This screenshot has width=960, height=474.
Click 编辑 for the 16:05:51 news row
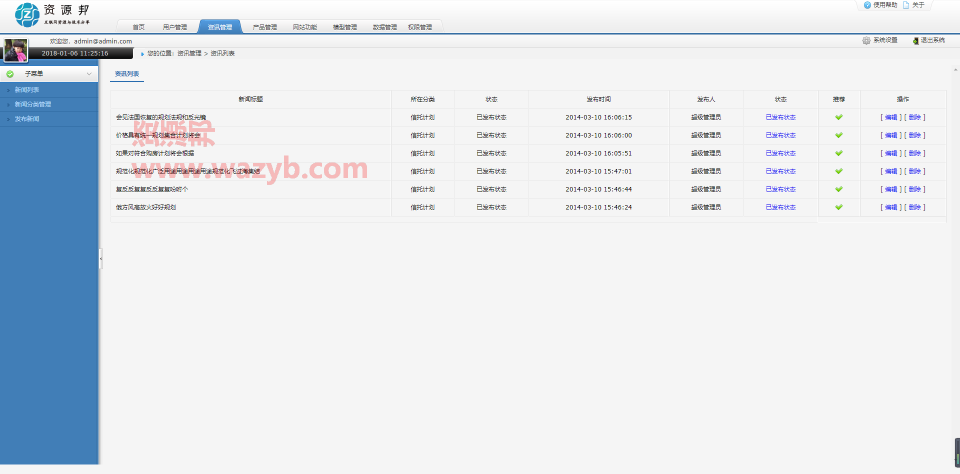(x=891, y=153)
